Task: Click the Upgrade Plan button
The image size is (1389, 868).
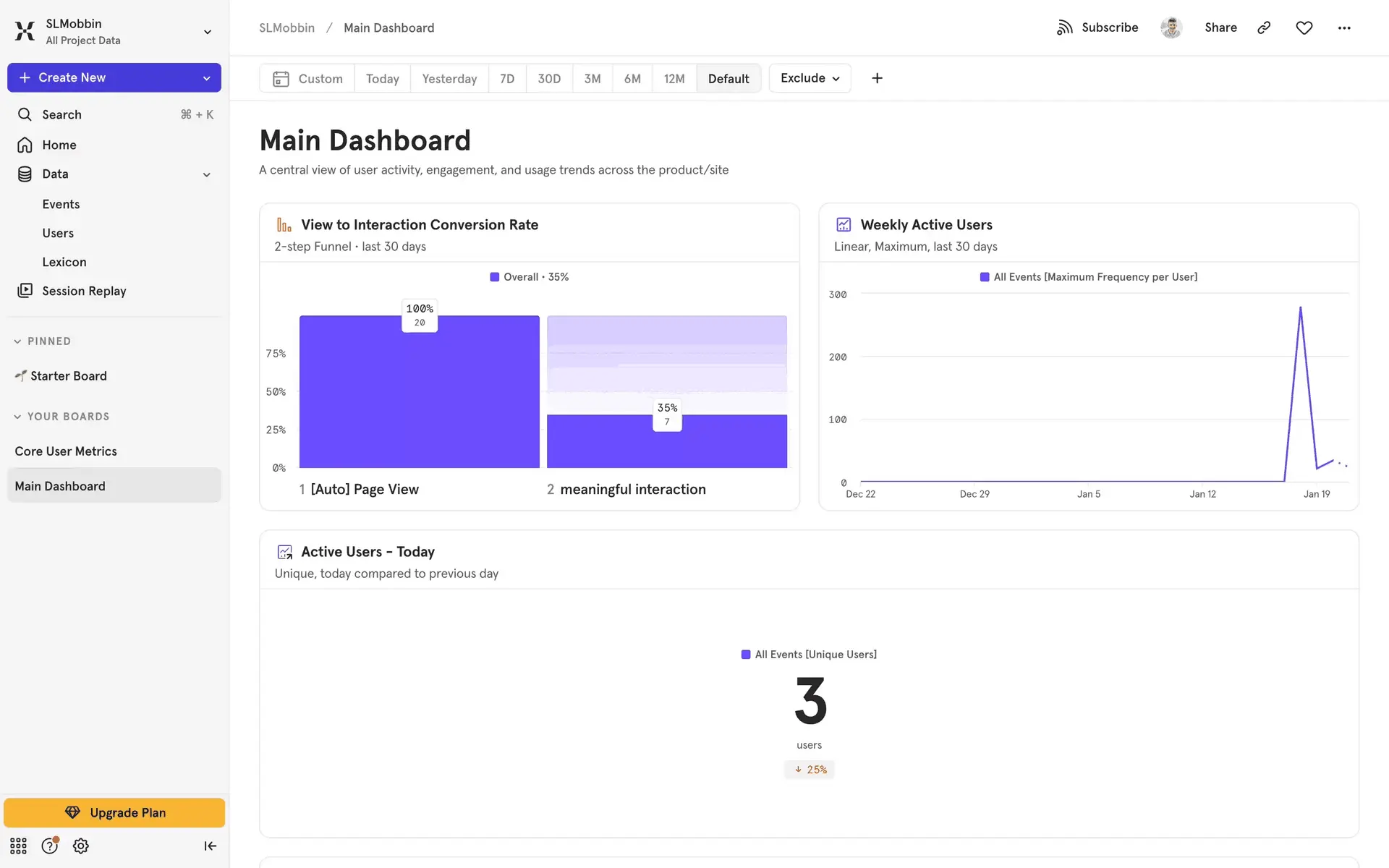Action: pos(114,812)
